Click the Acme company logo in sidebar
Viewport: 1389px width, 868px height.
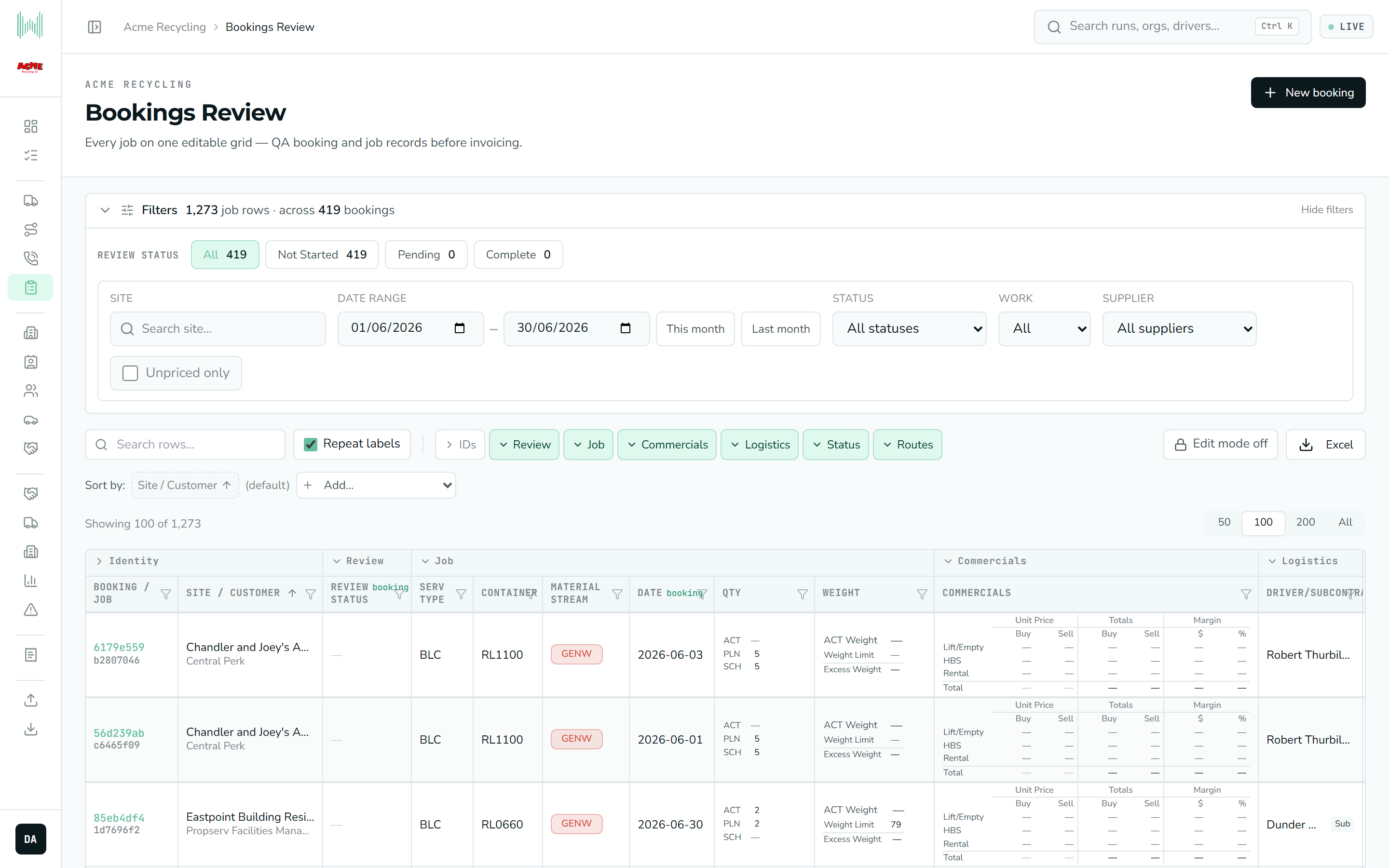coord(30,67)
